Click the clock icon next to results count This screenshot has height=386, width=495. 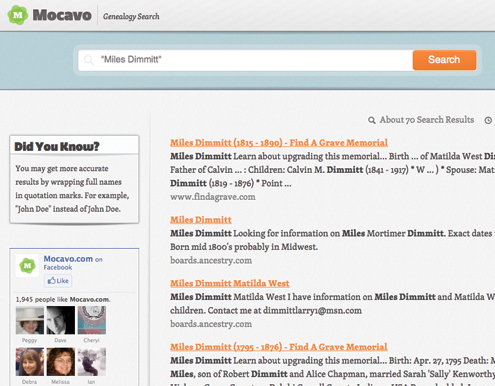coord(488,120)
